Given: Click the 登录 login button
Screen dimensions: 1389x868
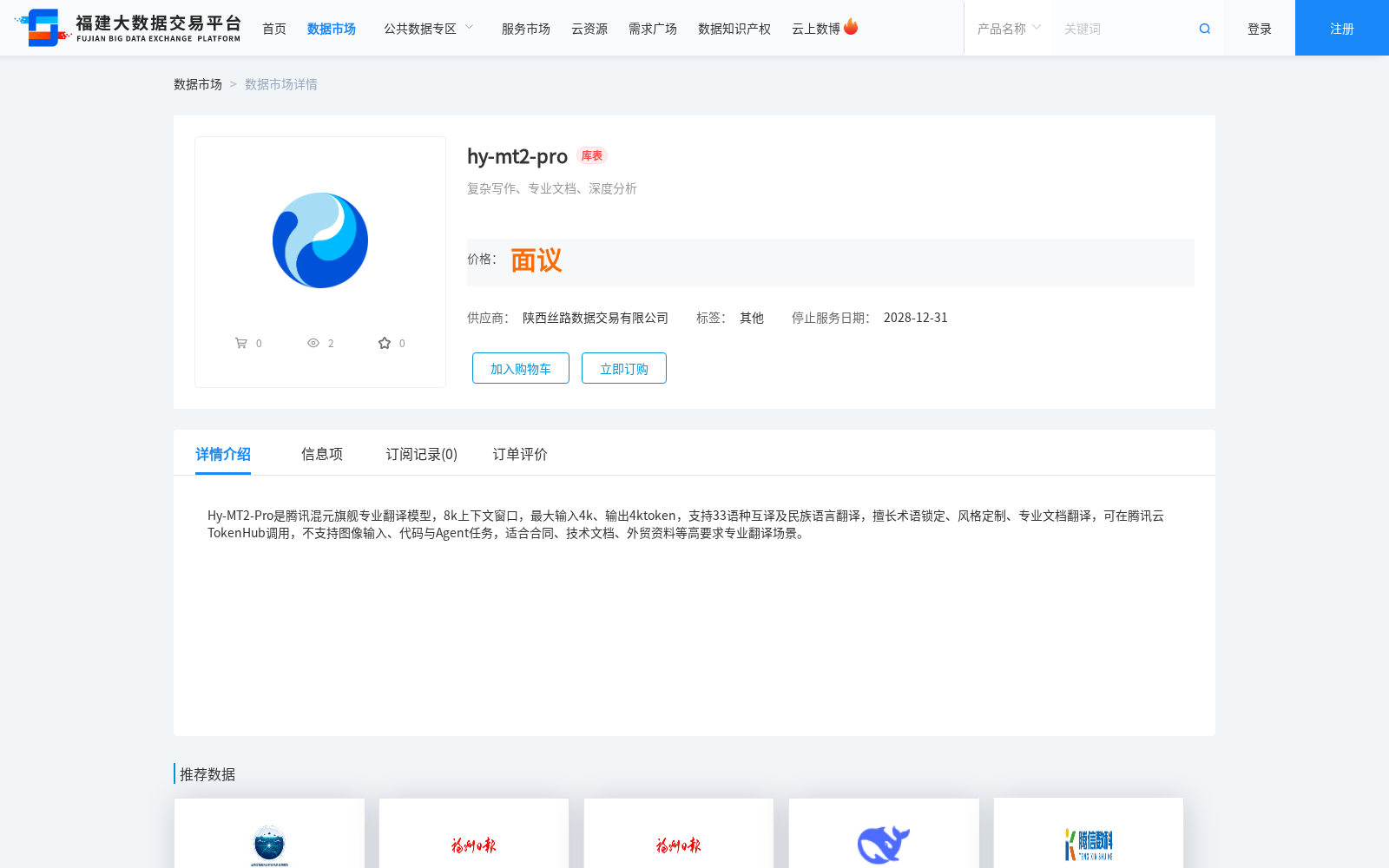Looking at the screenshot, I should click(1260, 29).
